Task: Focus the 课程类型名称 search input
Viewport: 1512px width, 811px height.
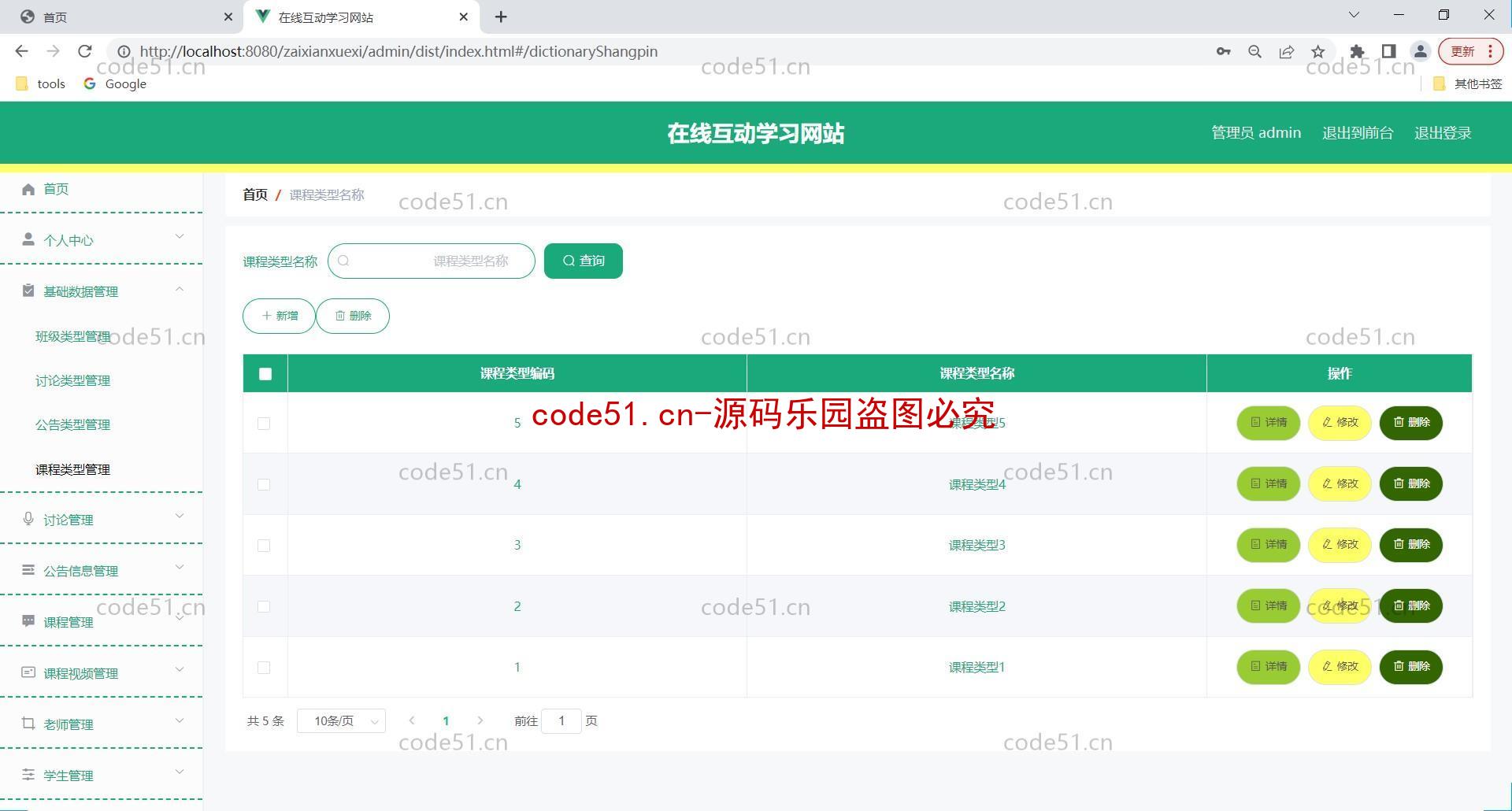Action: 432,261
